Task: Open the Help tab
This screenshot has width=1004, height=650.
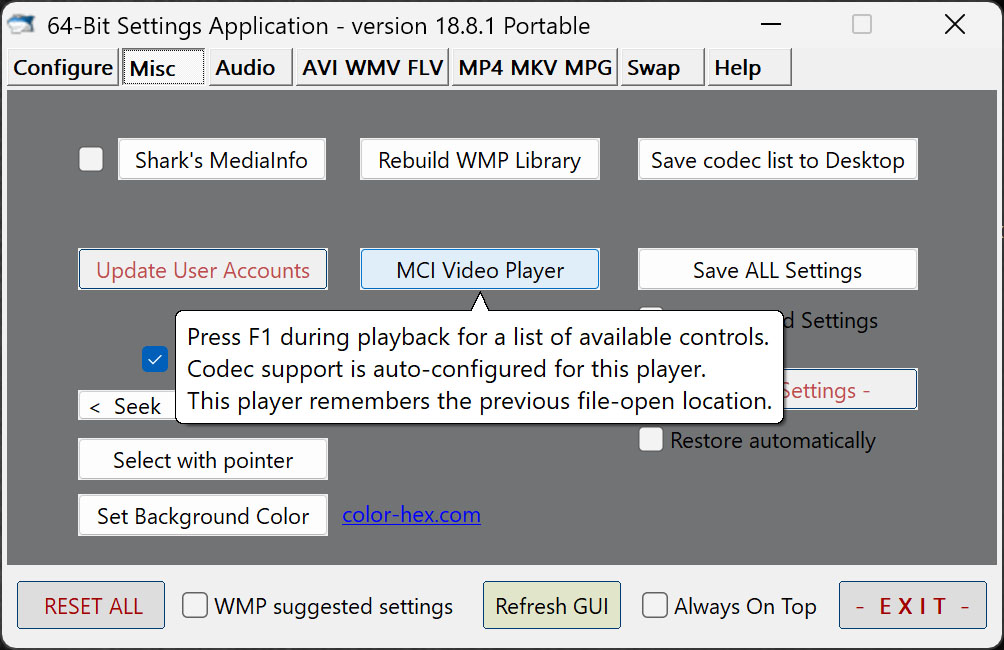Action: click(738, 68)
